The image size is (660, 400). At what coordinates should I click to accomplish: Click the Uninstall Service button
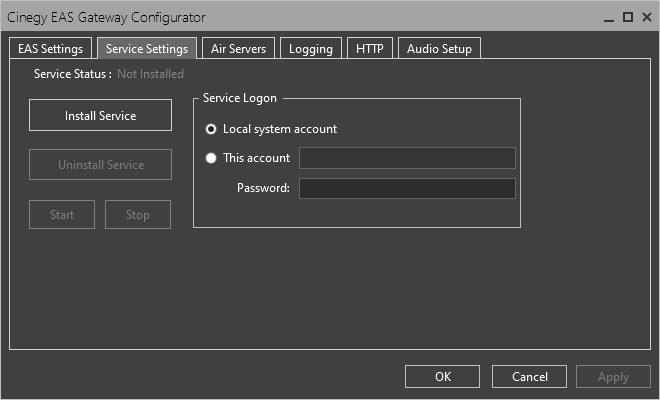point(101,165)
